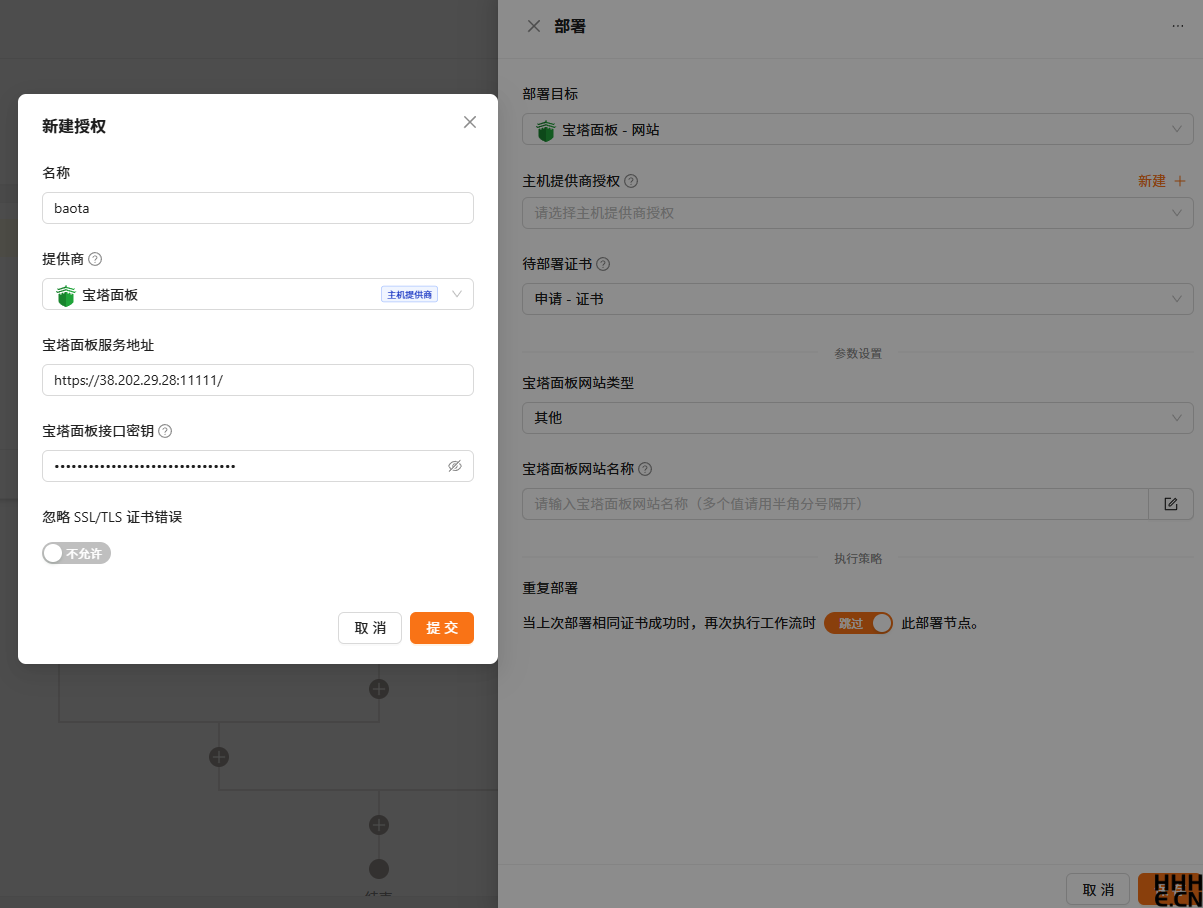
Task: Click the 重复部署 label
Action: [x=551, y=588]
